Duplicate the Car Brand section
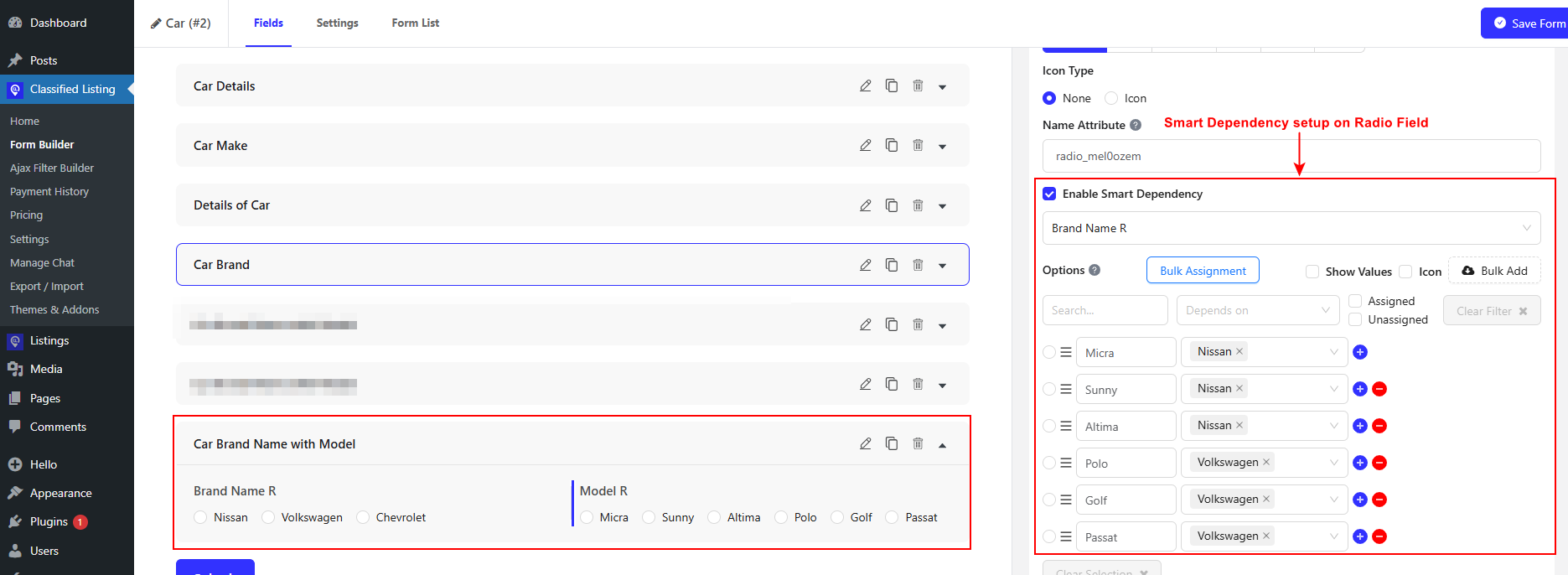 point(892,264)
